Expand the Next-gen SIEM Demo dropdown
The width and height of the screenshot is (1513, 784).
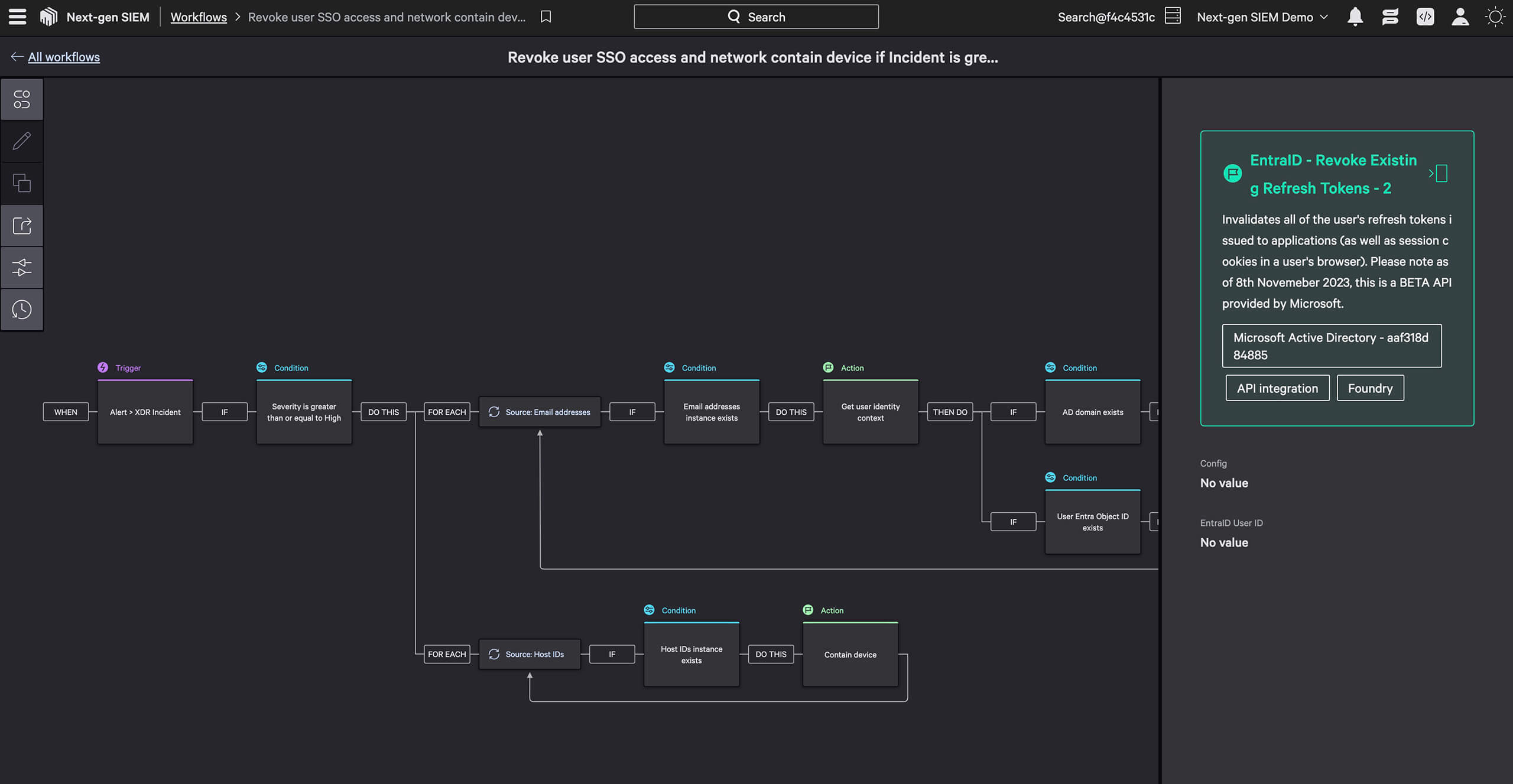click(1262, 17)
